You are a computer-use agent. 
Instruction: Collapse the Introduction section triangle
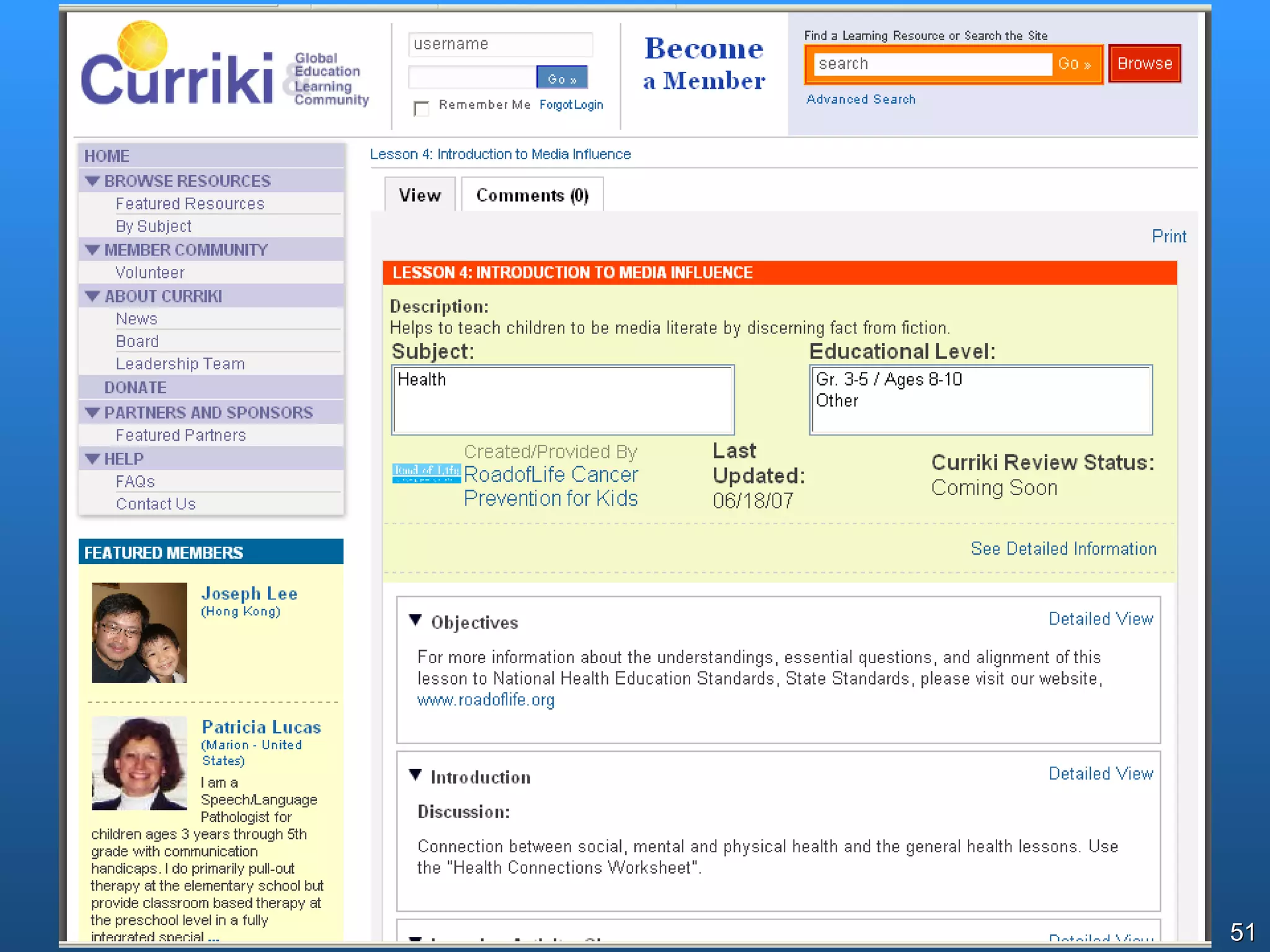[x=415, y=775]
